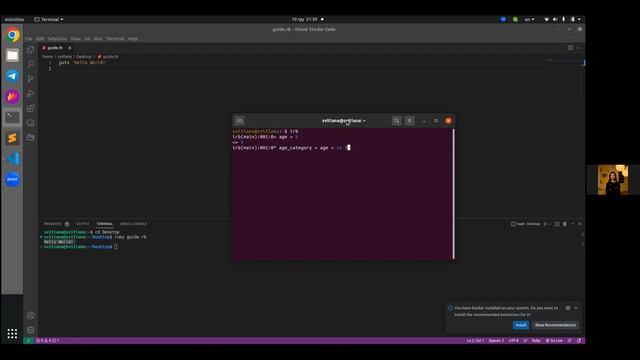Click the Desktop breadcrumb segment
Image resolution: width=640 pixels, height=360 pixels.
pyautogui.click(x=84, y=57)
